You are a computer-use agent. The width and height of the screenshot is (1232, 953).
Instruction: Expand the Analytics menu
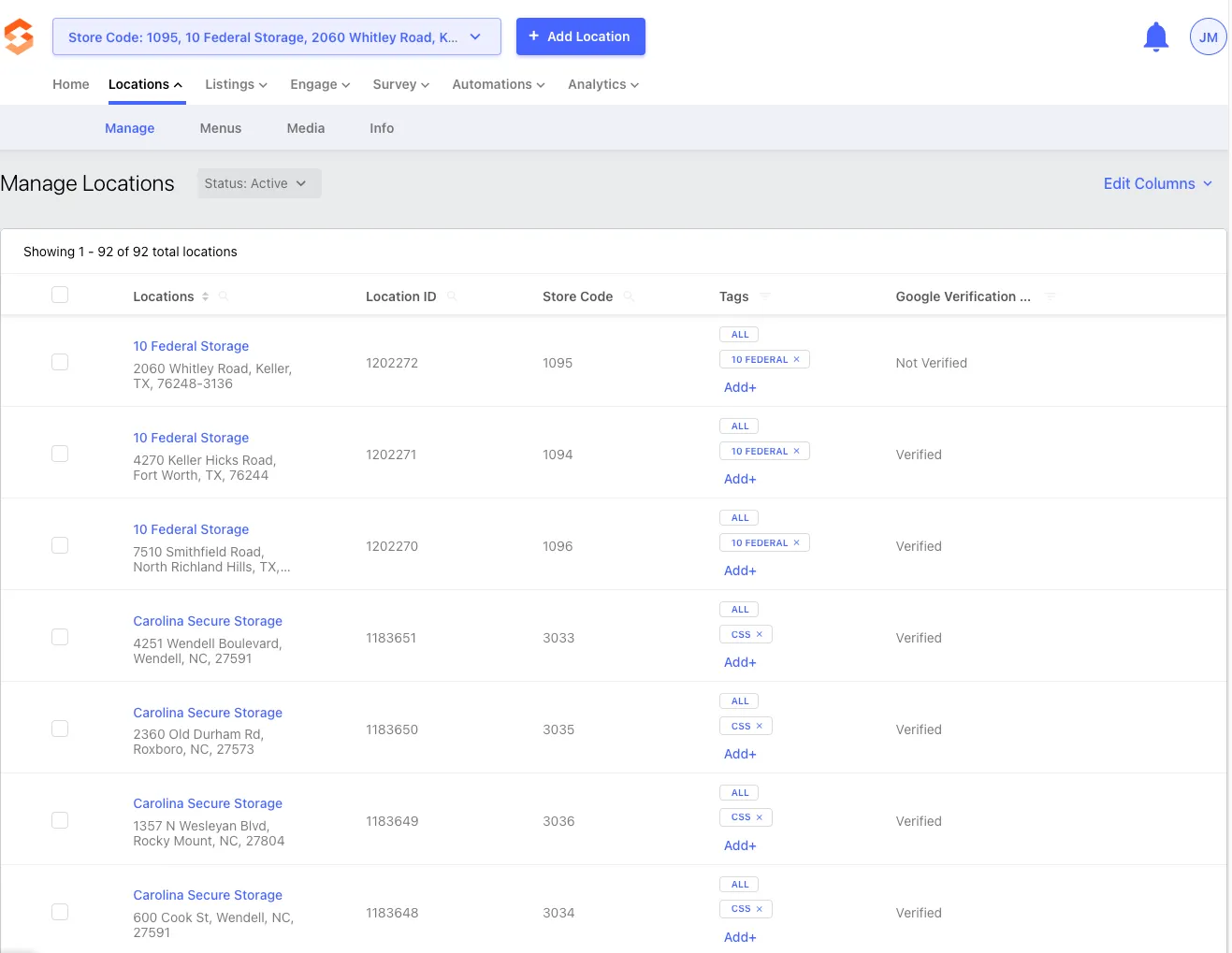click(x=603, y=84)
